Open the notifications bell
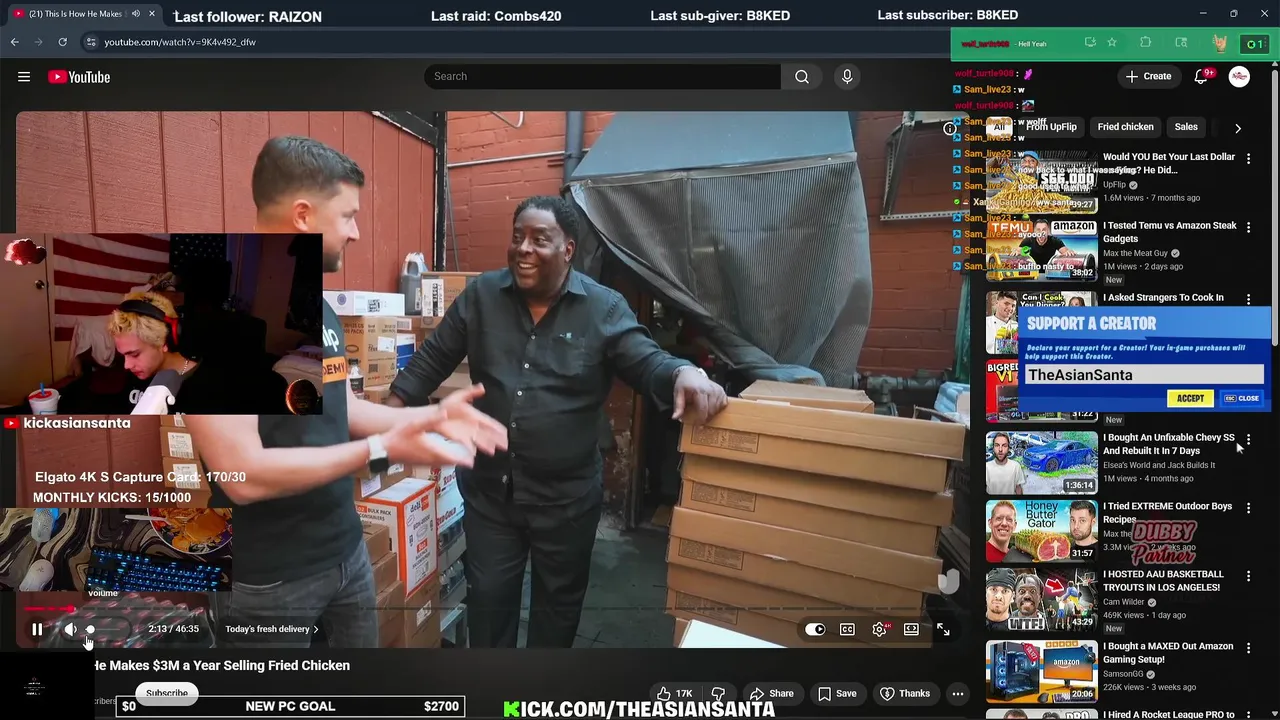Image resolution: width=1280 pixels, height=720 pixels. click(1201, 77)
